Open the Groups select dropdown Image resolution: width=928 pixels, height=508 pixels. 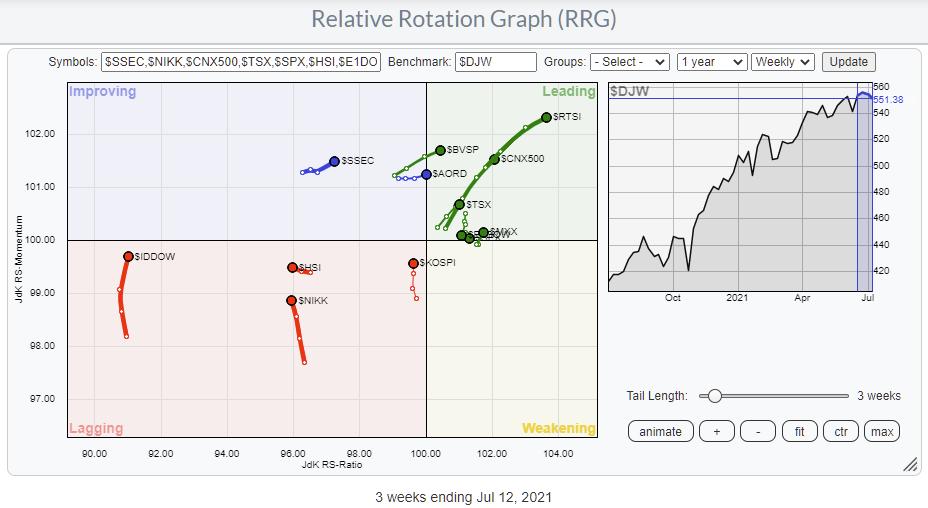click(629, 62)
